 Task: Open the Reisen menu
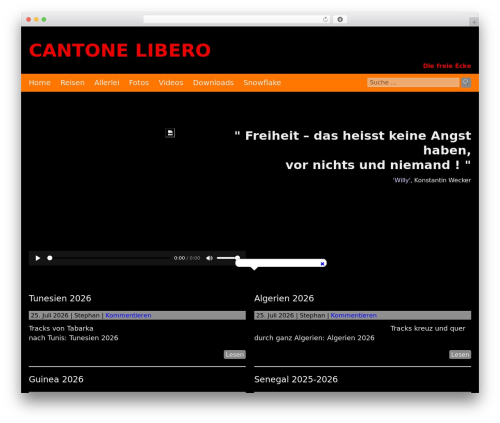[x=72, y=83]
